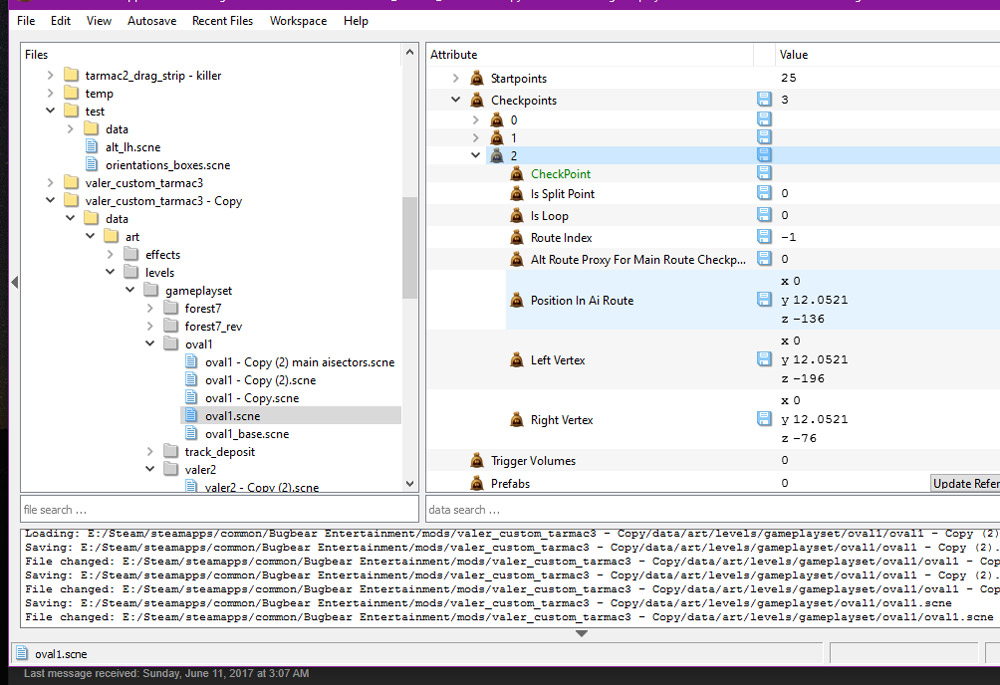Image resolution: width=1000 pixels, height=685 pixels.
Task: Collapse the valer_custom_tarmac3 - Copy folder
Action: [x=50, y=200]
